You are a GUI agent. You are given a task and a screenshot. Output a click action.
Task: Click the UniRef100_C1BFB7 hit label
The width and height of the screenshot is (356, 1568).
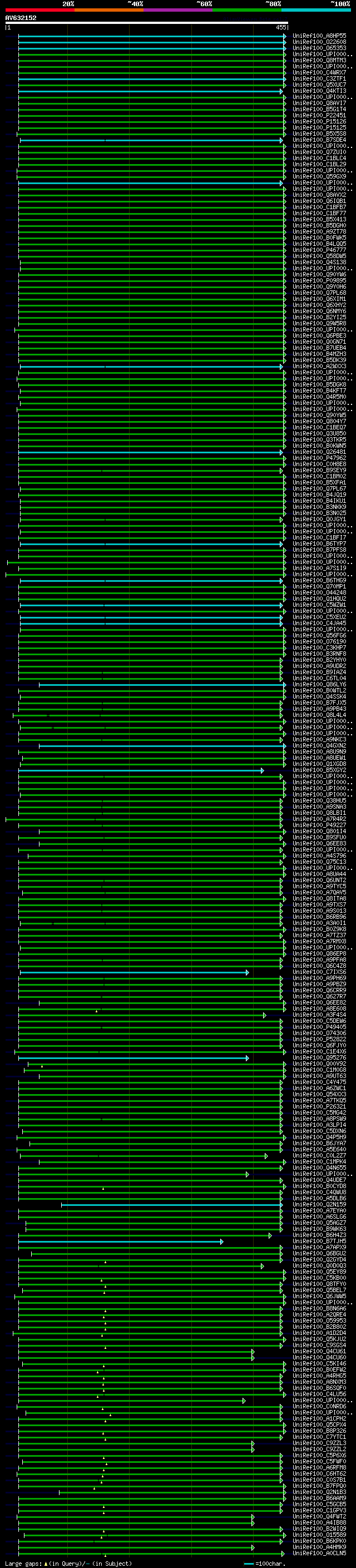point(319,207)
